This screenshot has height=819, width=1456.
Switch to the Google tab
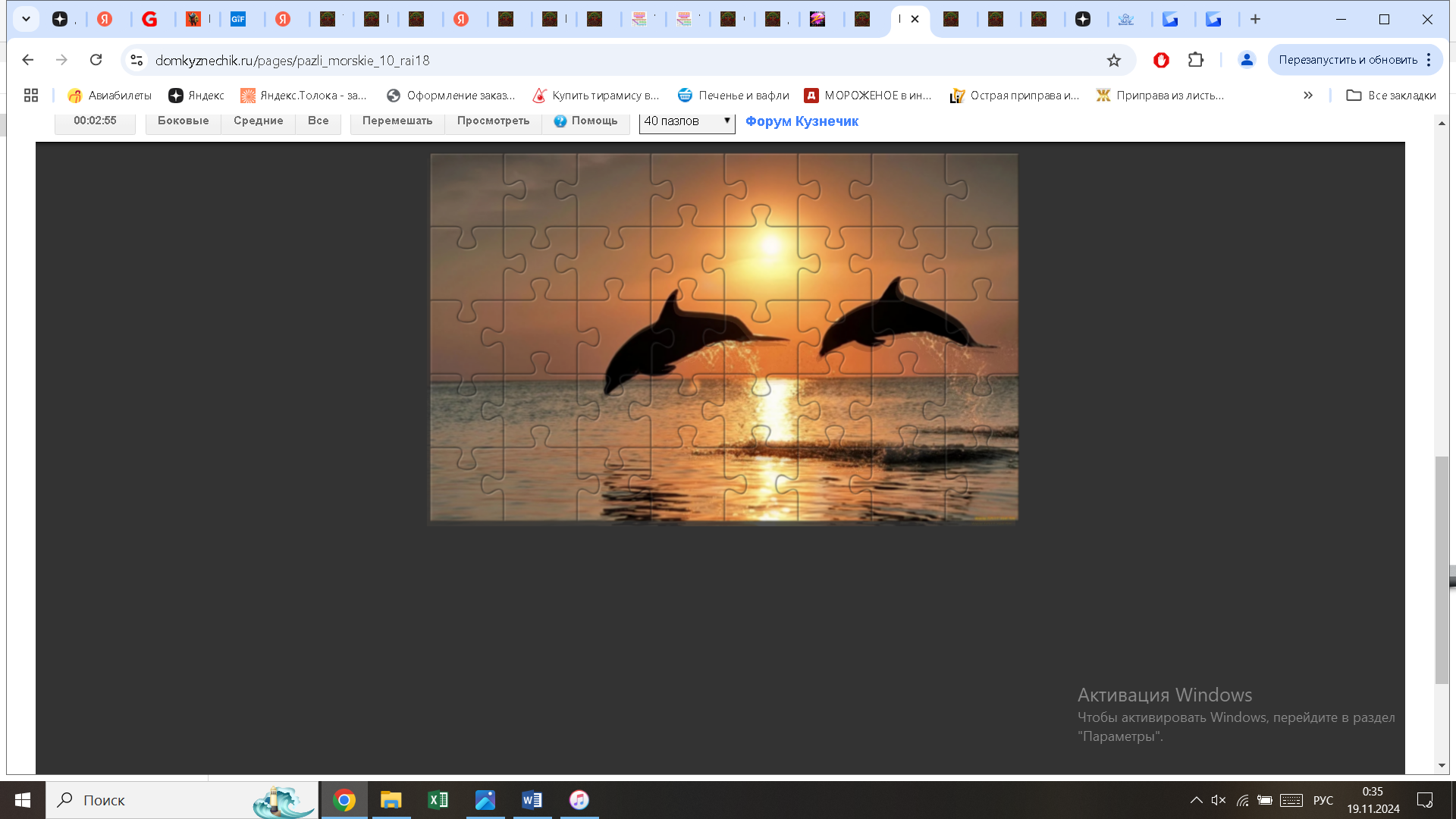[149, 19]
